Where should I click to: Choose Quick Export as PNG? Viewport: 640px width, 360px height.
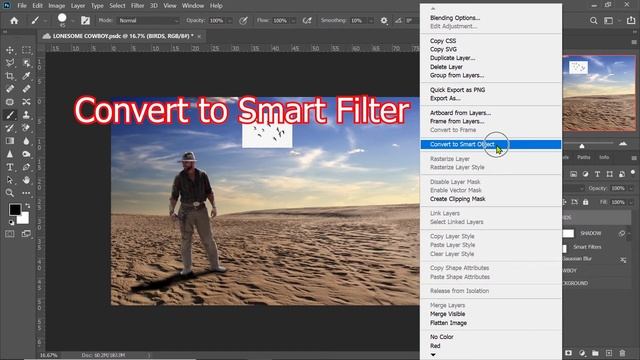tap(457, 90)
